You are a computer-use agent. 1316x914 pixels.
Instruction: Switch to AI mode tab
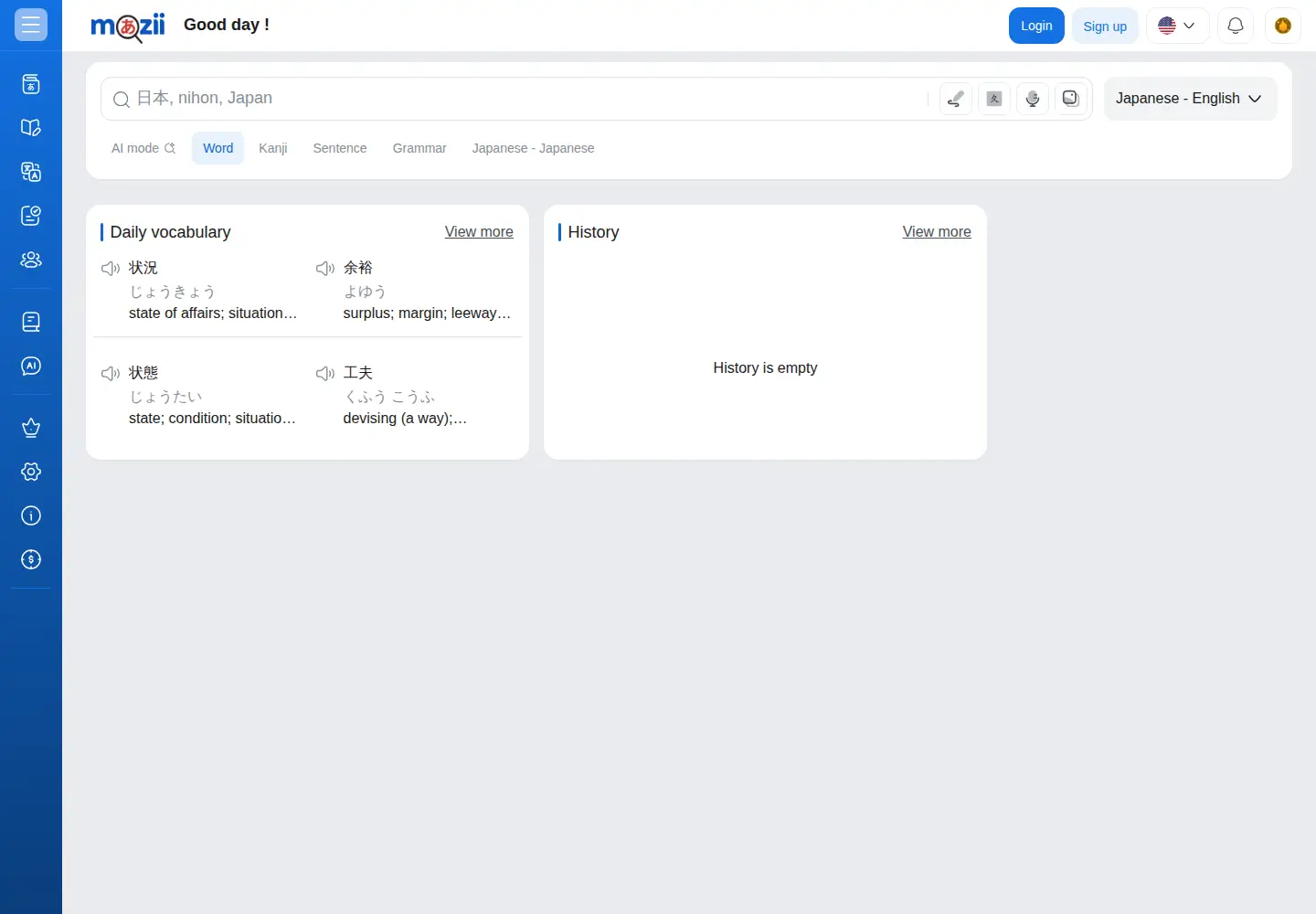(x=143, y=148)
